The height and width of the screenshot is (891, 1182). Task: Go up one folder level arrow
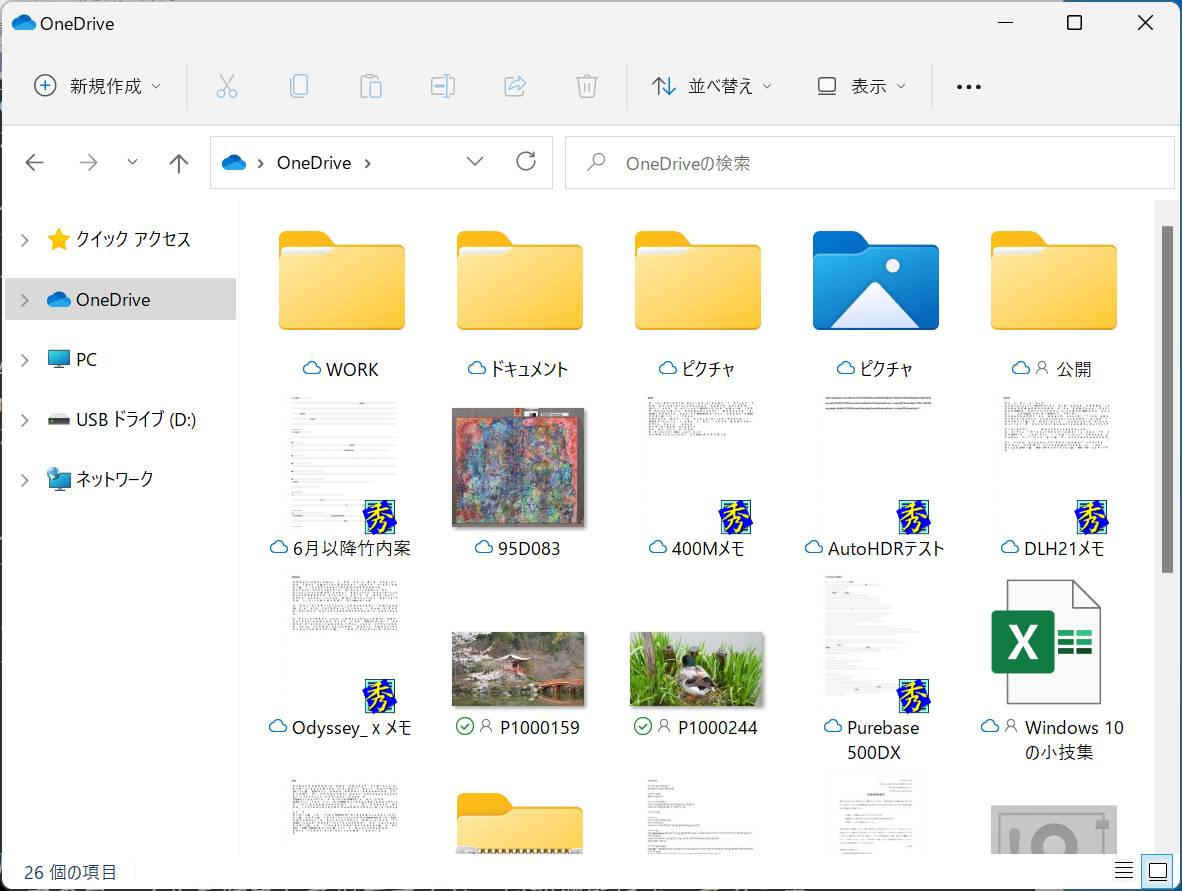point(179,163)
